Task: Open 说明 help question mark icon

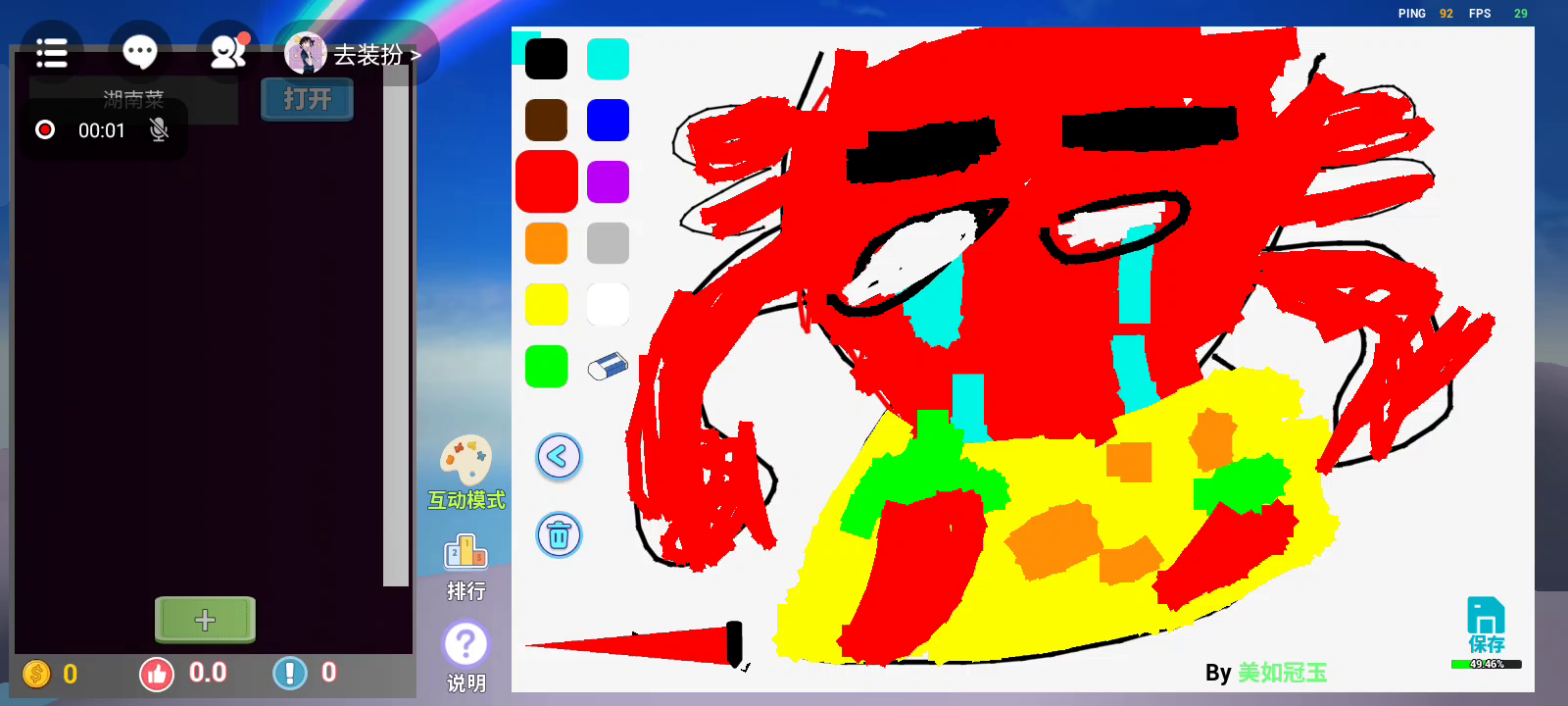Action: [465, 645]
